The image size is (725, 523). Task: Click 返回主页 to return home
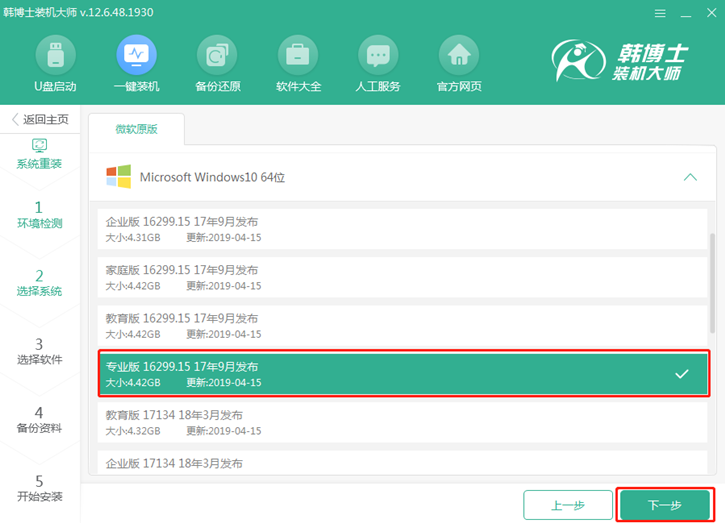pos(39,119)
